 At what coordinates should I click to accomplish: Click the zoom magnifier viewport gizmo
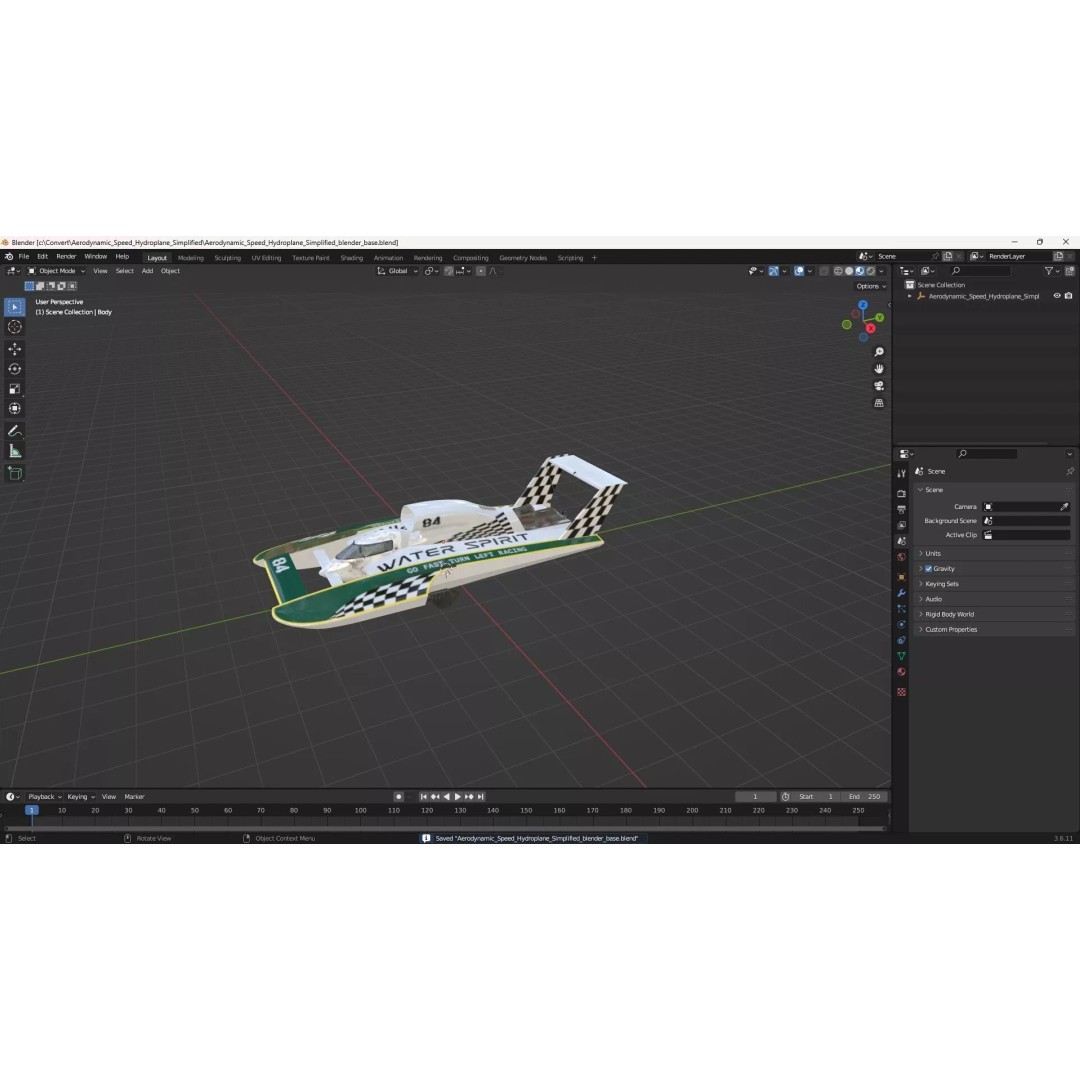[x=879, y=352]
